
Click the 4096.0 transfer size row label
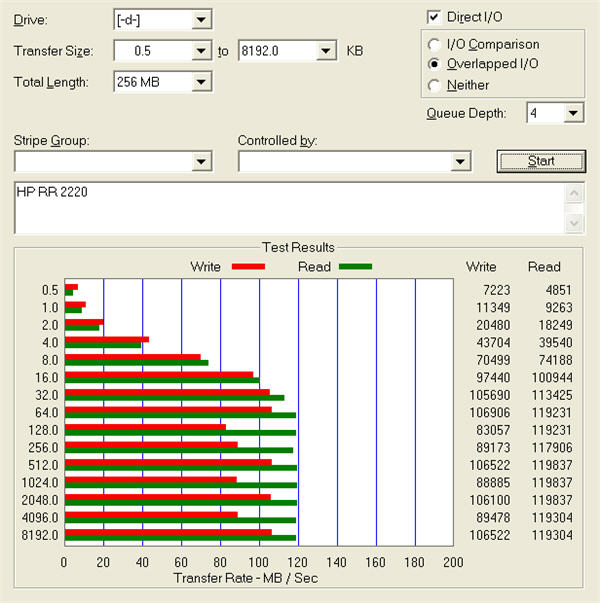pyautogui.click(x=40, y=518)
